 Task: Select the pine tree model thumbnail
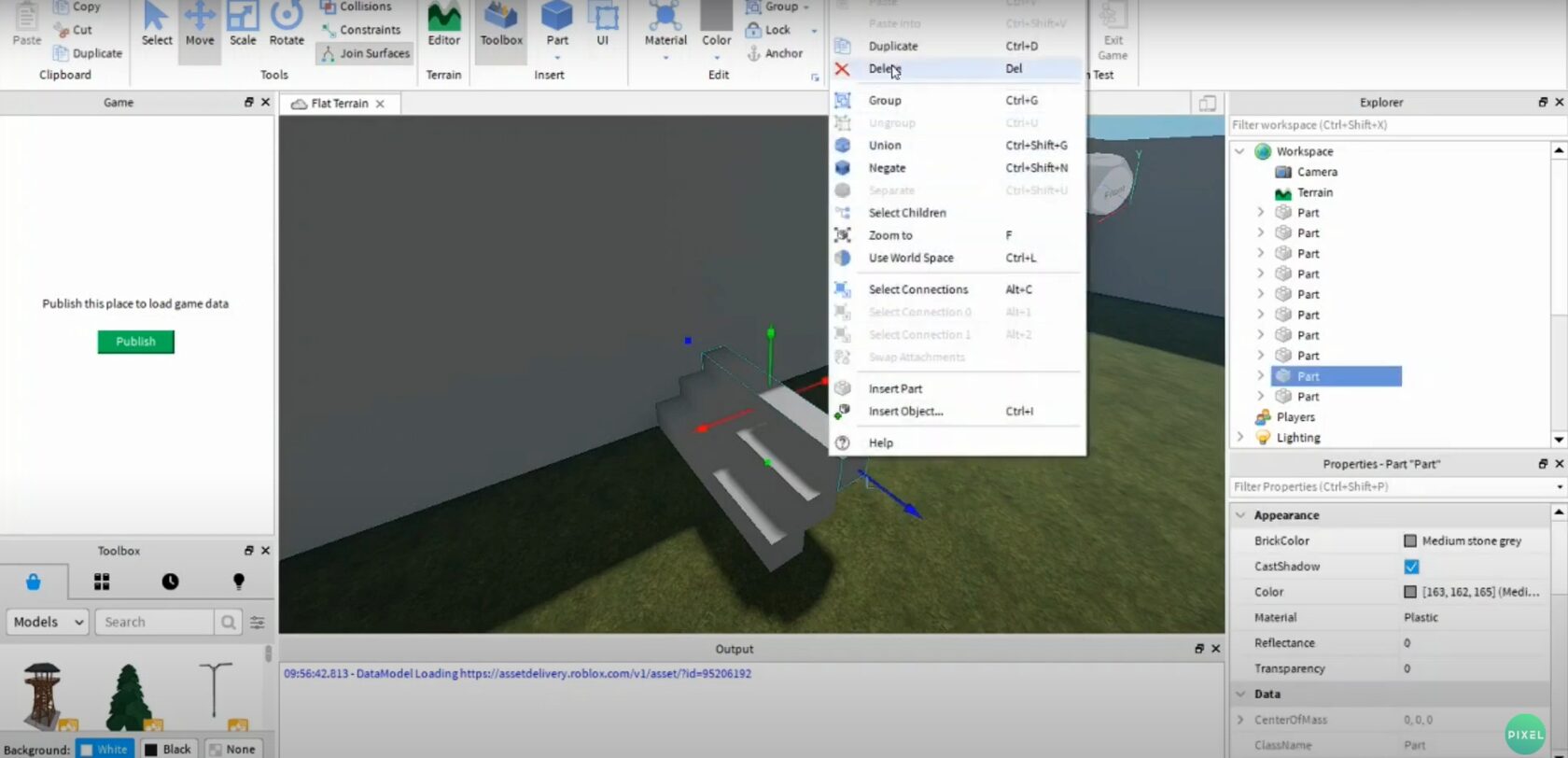tap(128, 696)
